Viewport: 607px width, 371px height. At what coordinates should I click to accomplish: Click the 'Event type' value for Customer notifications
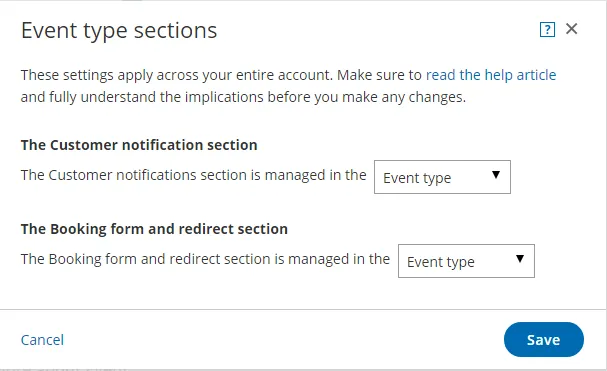coord(417,178)
